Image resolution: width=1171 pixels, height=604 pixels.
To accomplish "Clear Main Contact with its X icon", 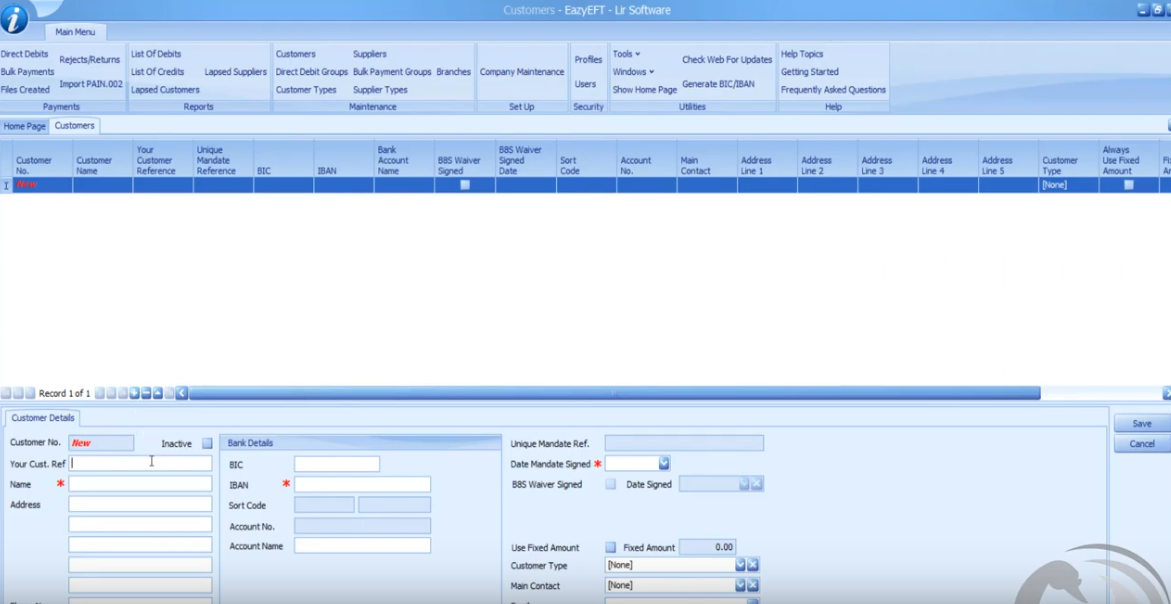I will coord(754,585).
